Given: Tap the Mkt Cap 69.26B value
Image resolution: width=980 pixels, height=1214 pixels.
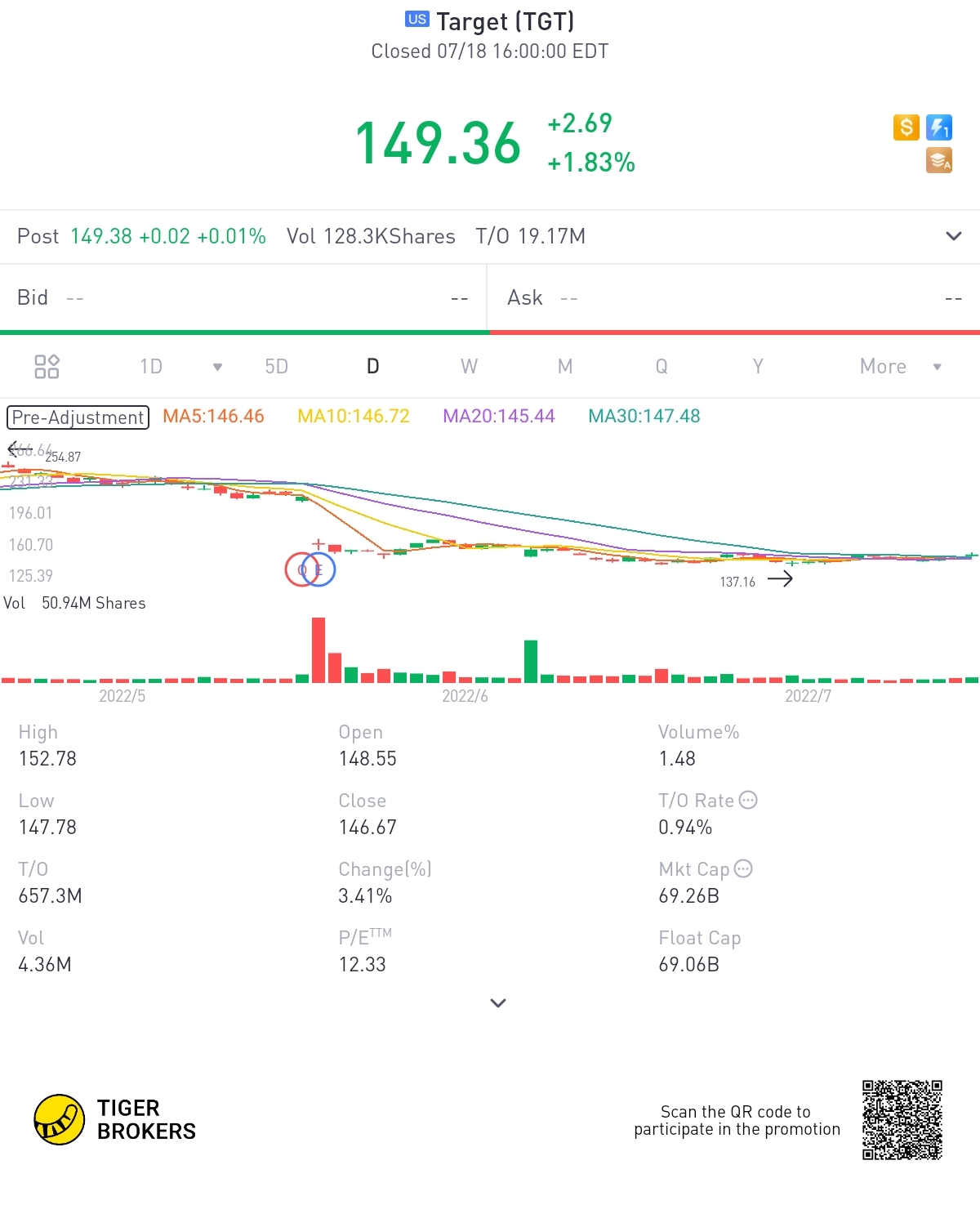Looking at the screenshot, I should click(688, 895).
